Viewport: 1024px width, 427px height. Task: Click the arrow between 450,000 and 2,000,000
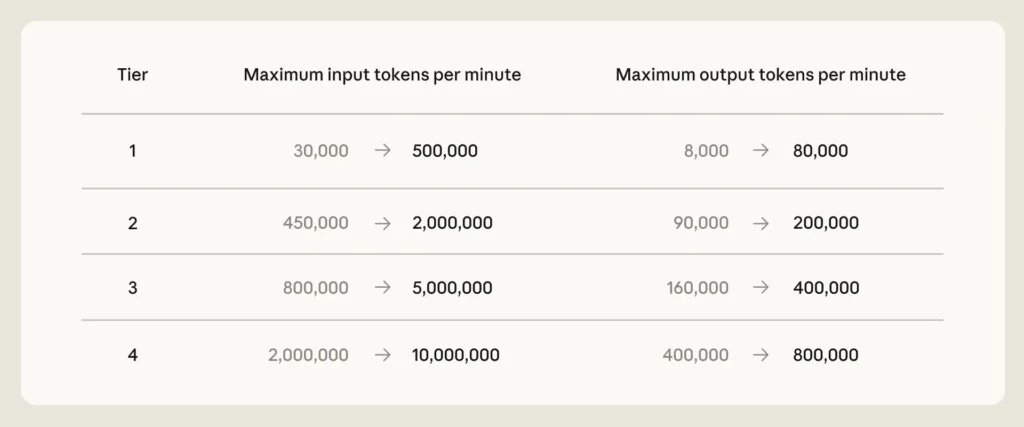382,223
